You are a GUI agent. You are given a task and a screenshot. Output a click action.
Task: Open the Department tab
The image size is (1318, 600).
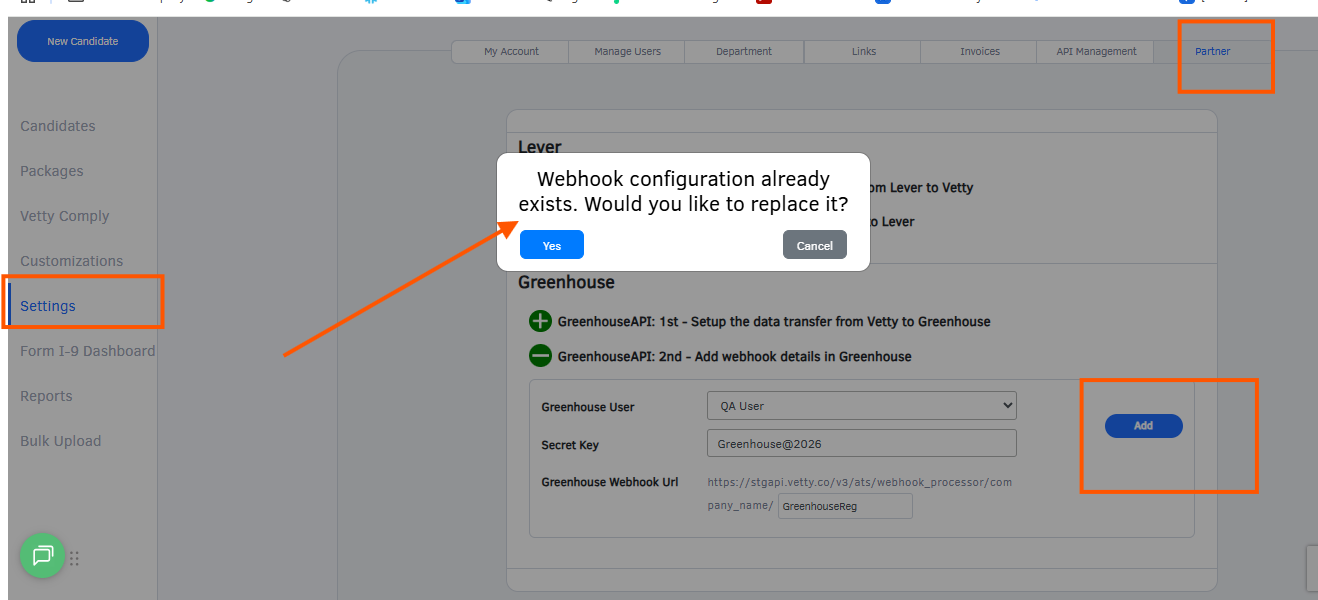tap(744, 52)
